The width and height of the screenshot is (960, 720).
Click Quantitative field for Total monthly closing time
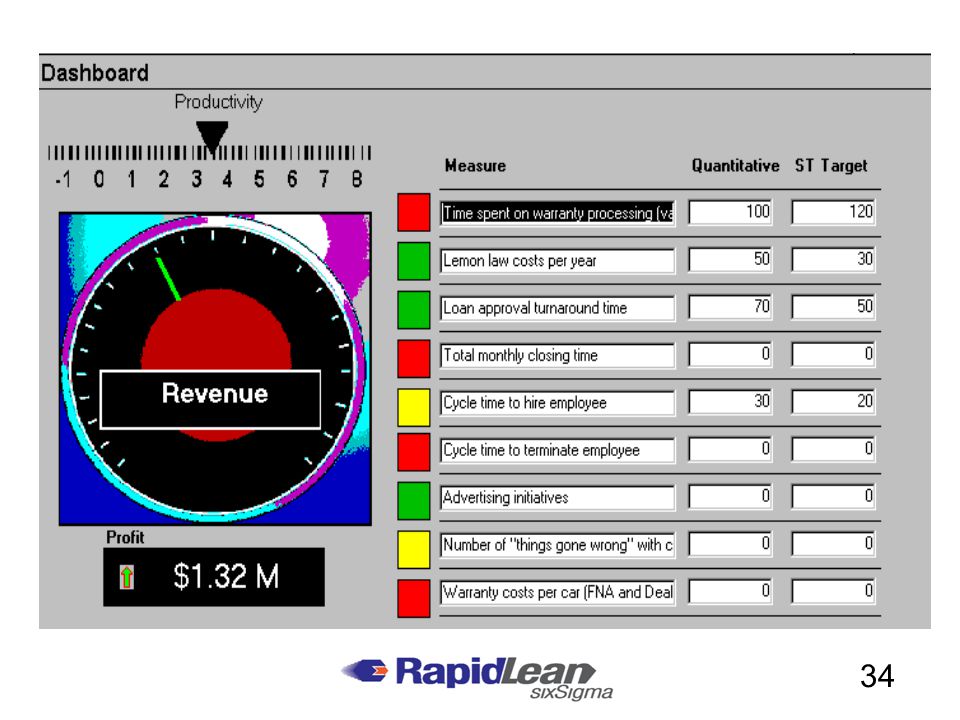pyautogui.click(x=730, y=354)
